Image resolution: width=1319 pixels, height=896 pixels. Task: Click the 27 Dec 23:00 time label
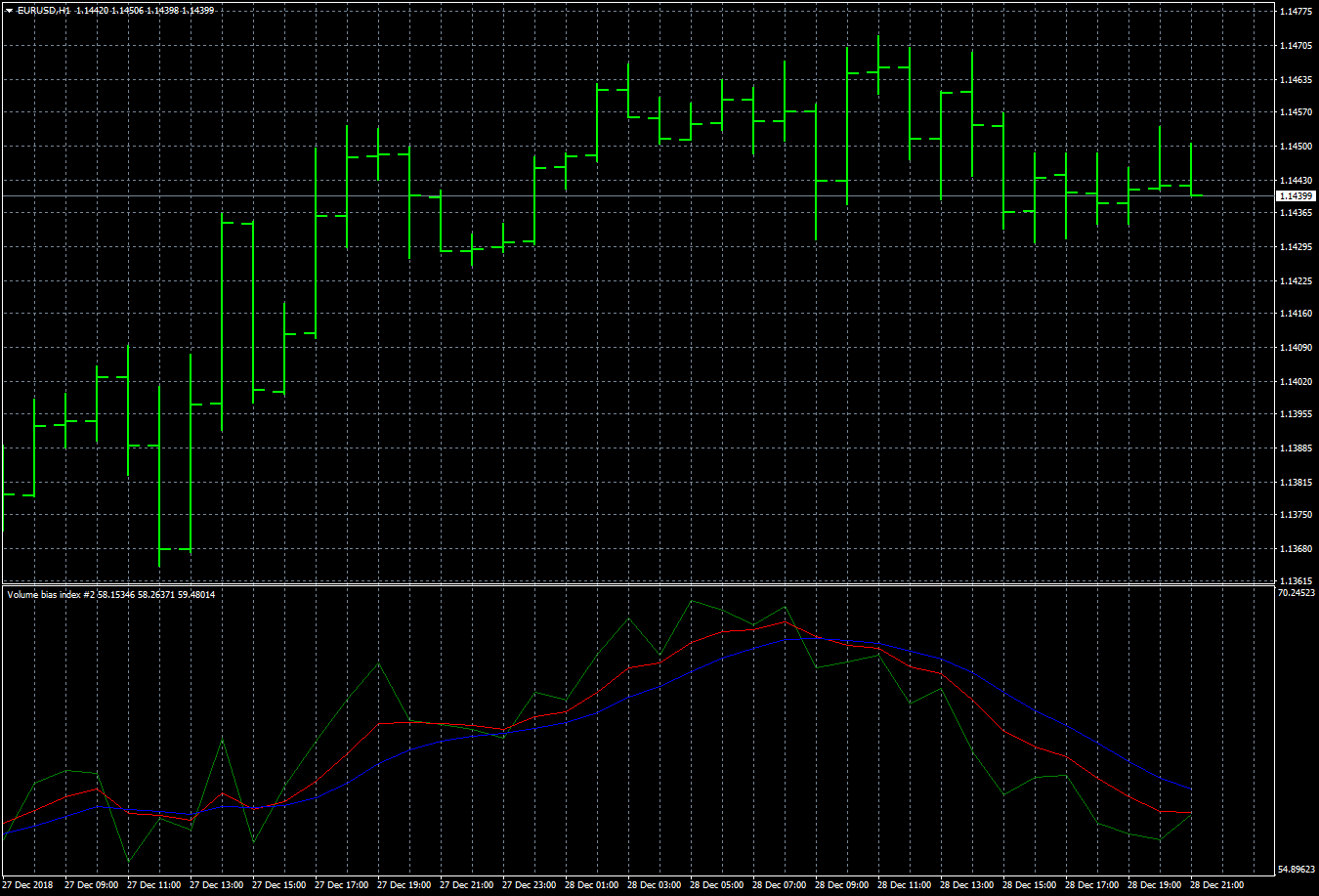click(529, 885)
